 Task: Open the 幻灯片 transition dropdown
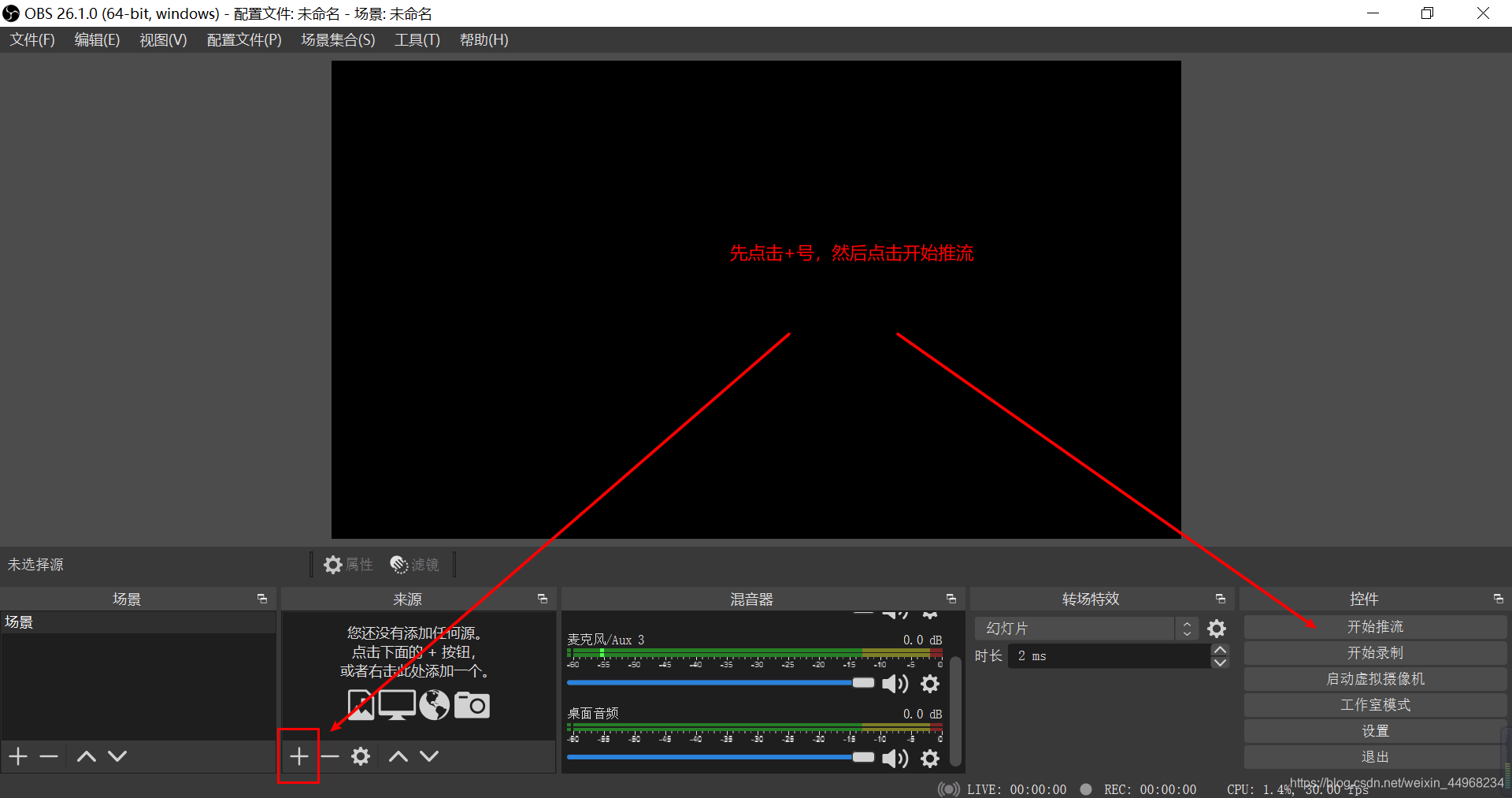(x=1087, y=629)
